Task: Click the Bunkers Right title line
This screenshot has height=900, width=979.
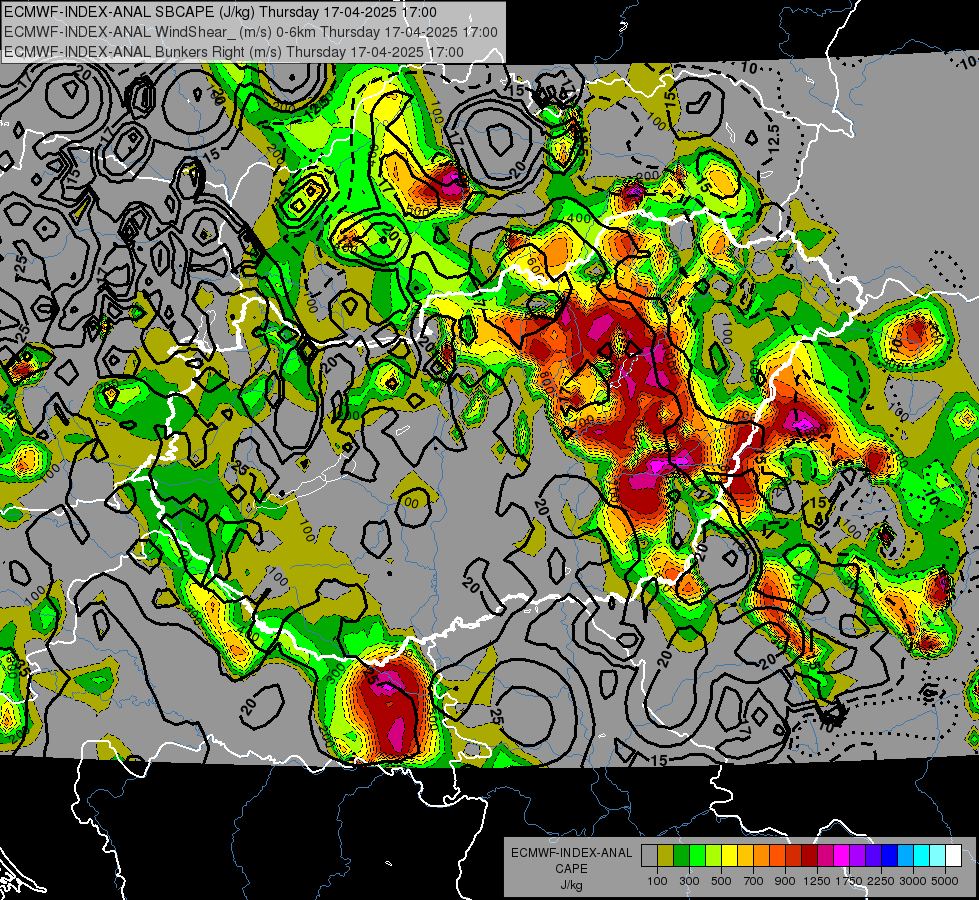Action: tap(234, 52)
